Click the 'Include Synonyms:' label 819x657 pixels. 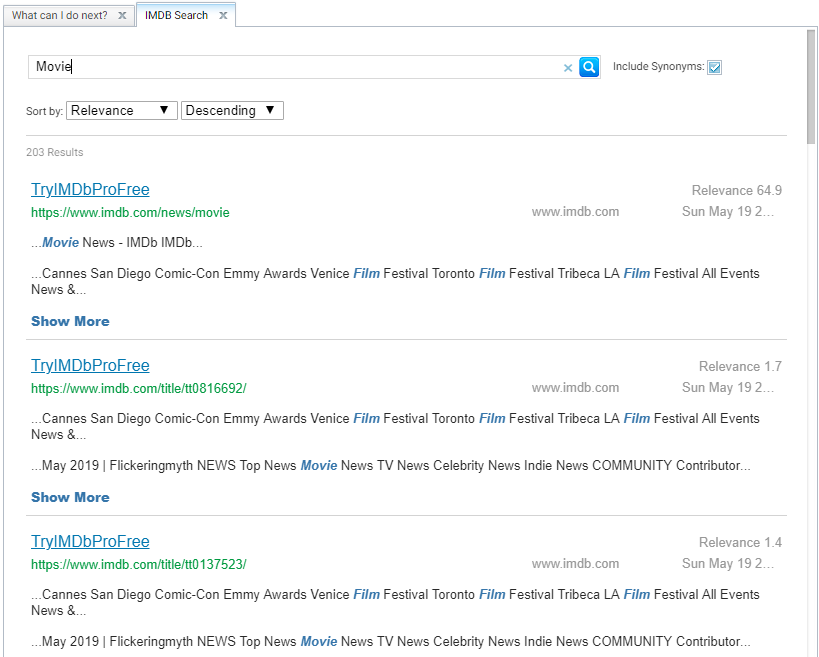coord(658,67)
